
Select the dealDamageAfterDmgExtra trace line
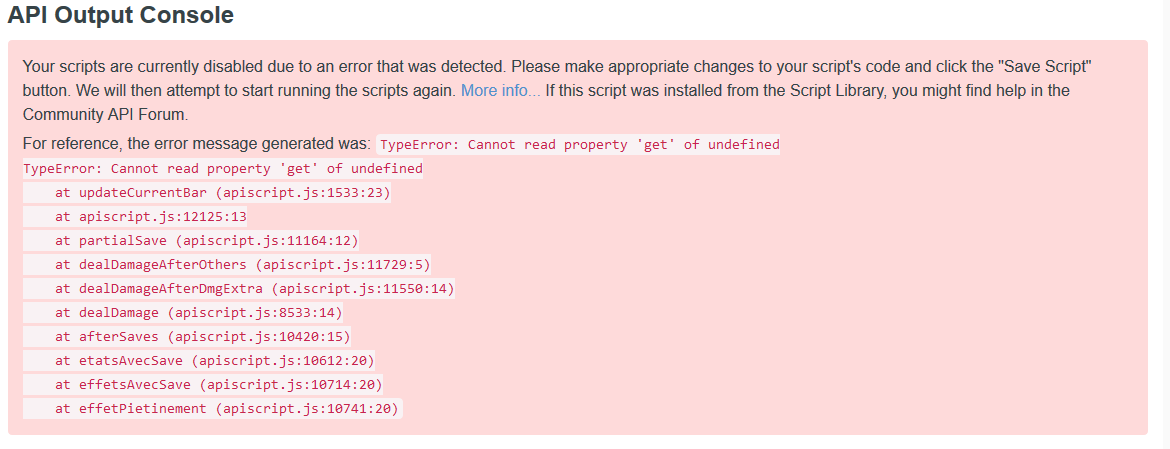click(254, 289)
